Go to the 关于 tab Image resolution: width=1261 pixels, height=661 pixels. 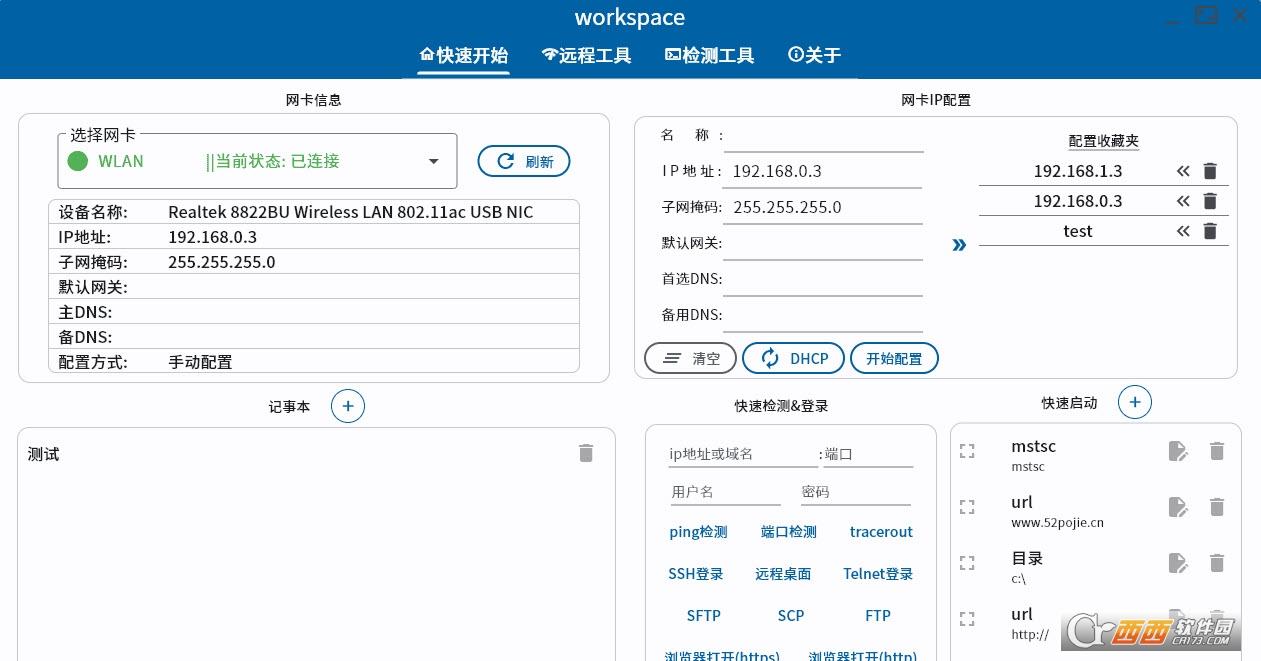tap(815, 55)
